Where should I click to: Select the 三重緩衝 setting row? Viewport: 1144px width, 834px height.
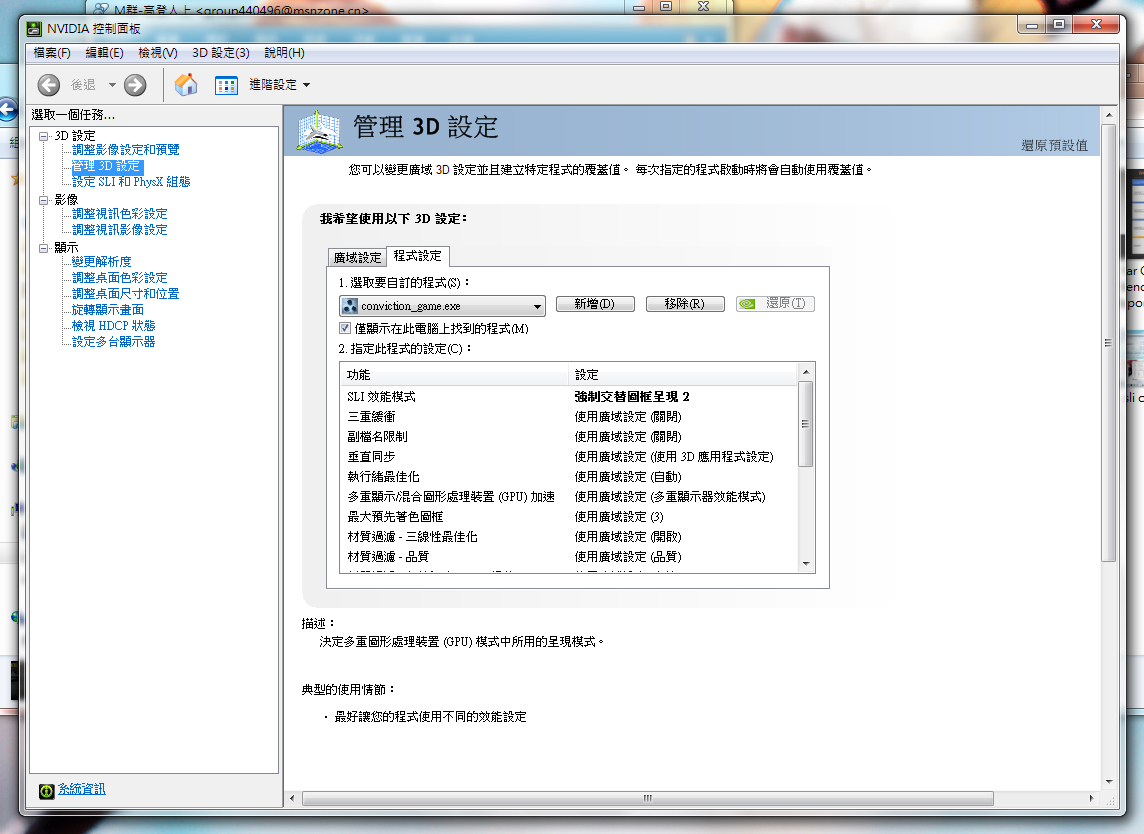coord(569,417)
